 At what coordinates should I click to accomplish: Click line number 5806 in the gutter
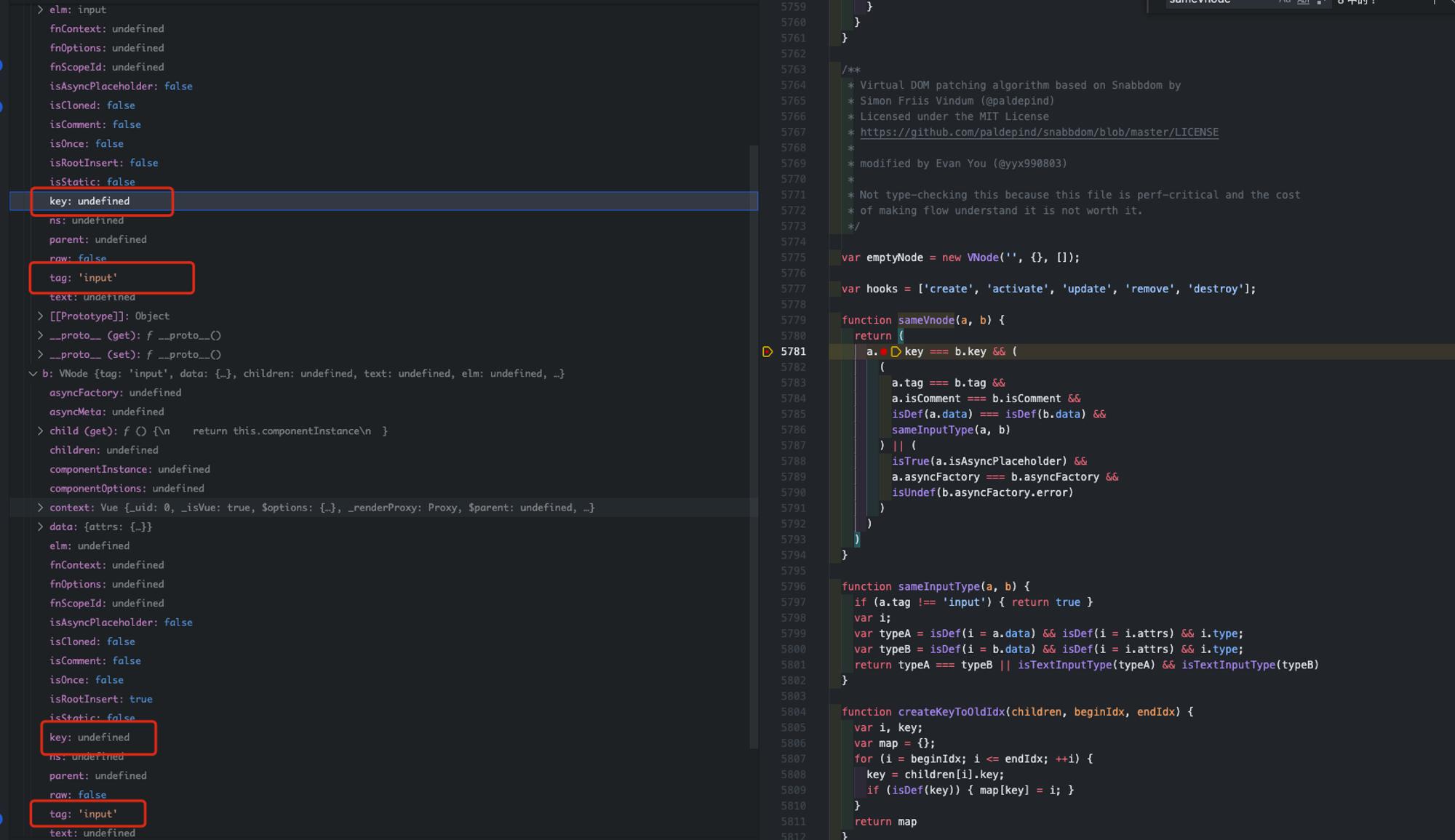pyautogui.click(x=793, y=743)
